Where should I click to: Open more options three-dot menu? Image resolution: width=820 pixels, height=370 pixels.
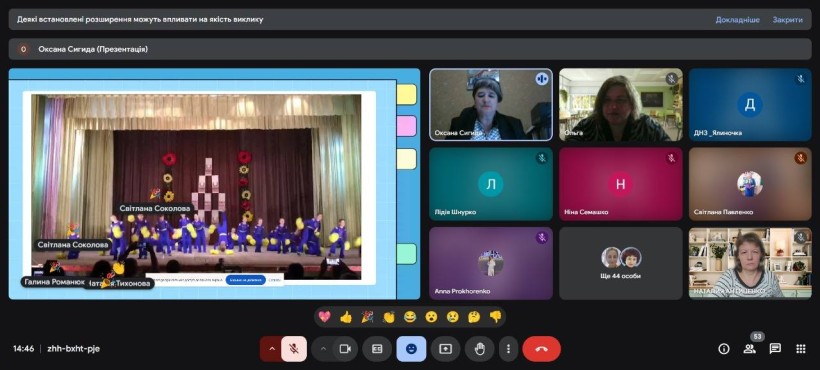coord(508,349)
